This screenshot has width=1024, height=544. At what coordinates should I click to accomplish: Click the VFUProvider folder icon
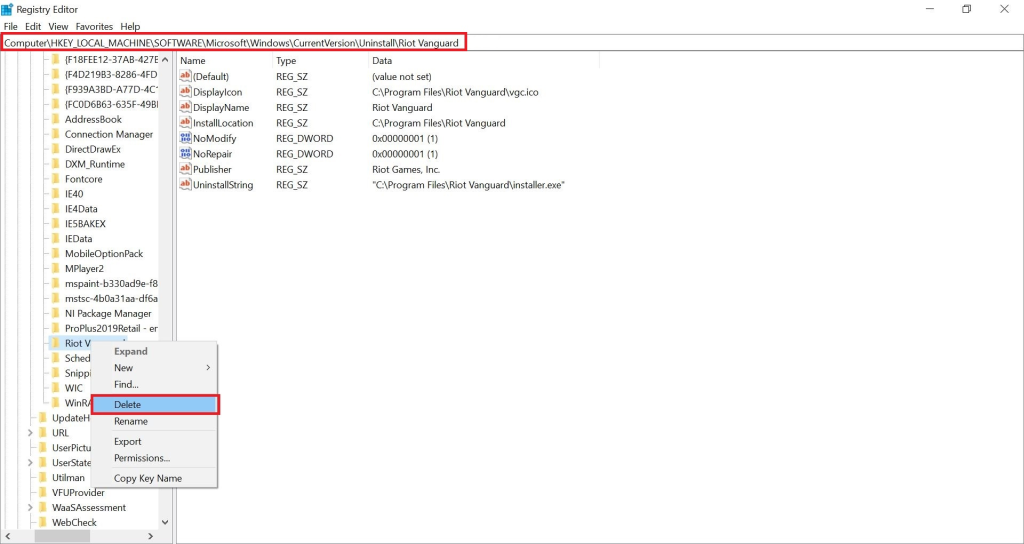tap(42, 492)
